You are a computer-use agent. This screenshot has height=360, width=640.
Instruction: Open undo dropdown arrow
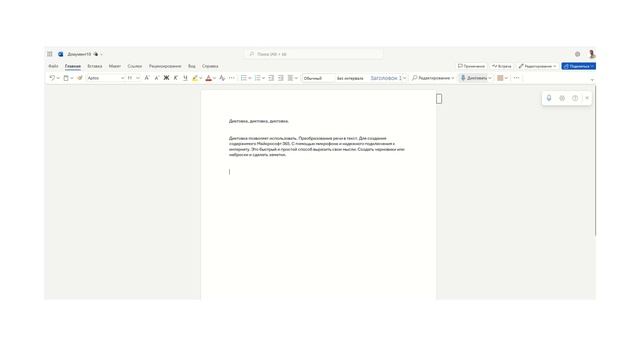tap(58, 78)
